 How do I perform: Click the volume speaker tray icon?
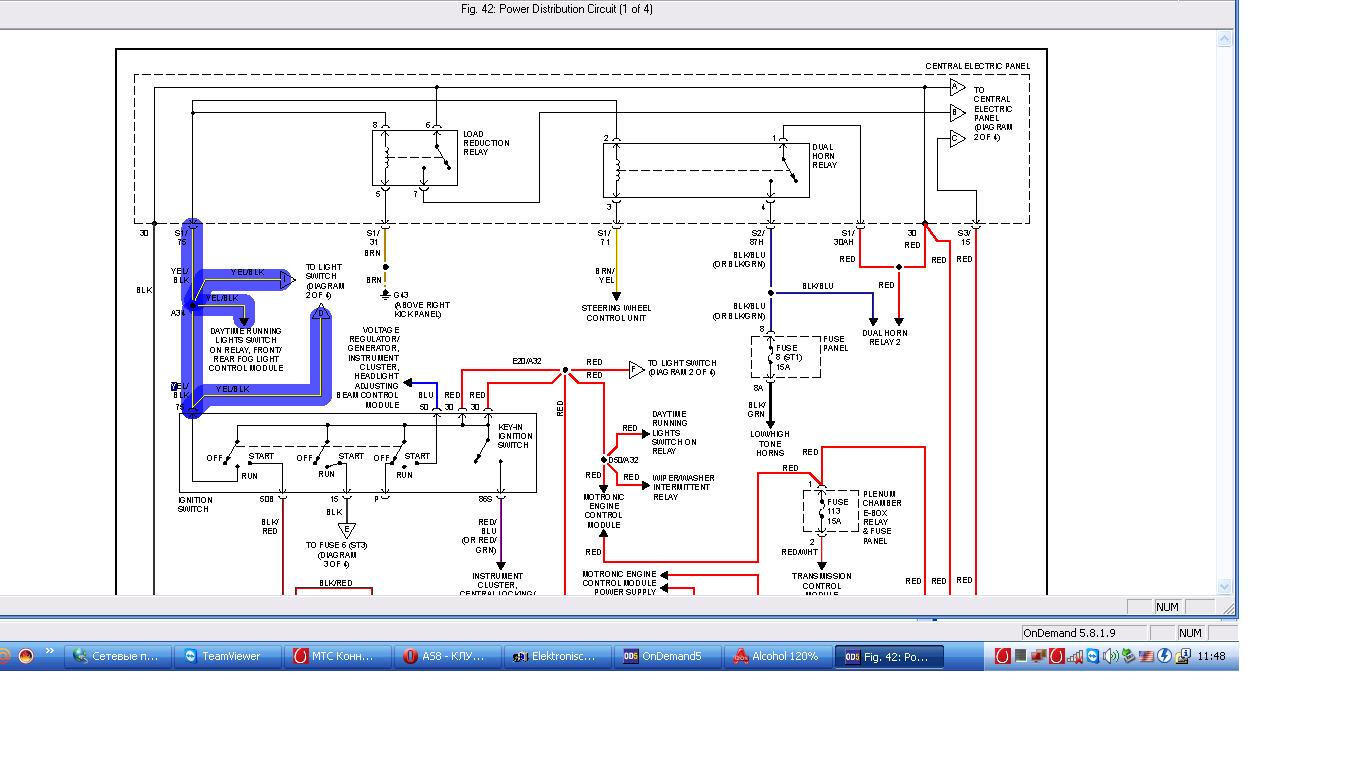point(1111,656)
